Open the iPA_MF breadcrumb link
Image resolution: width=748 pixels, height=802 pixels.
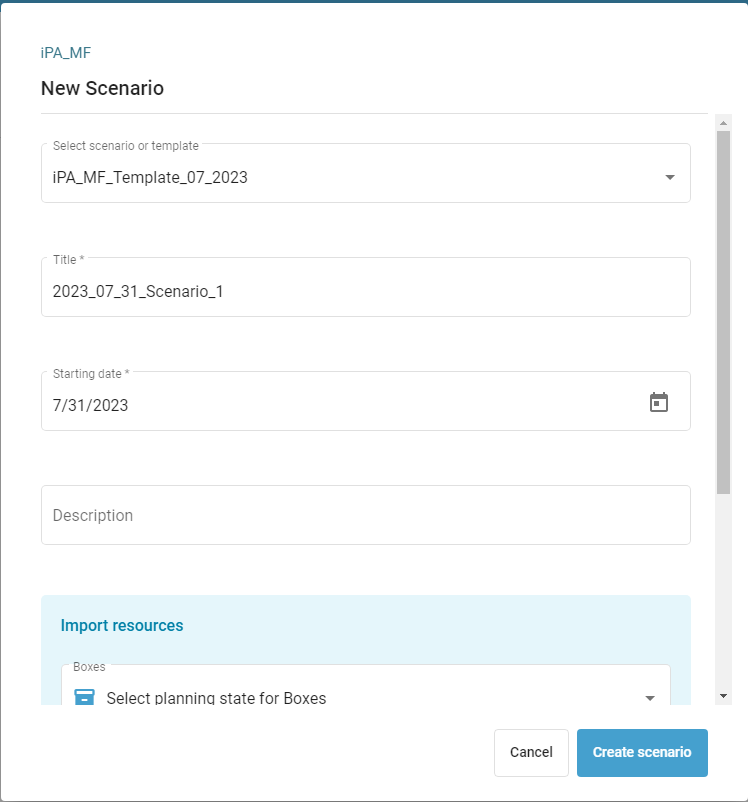(x=65, y=53)
